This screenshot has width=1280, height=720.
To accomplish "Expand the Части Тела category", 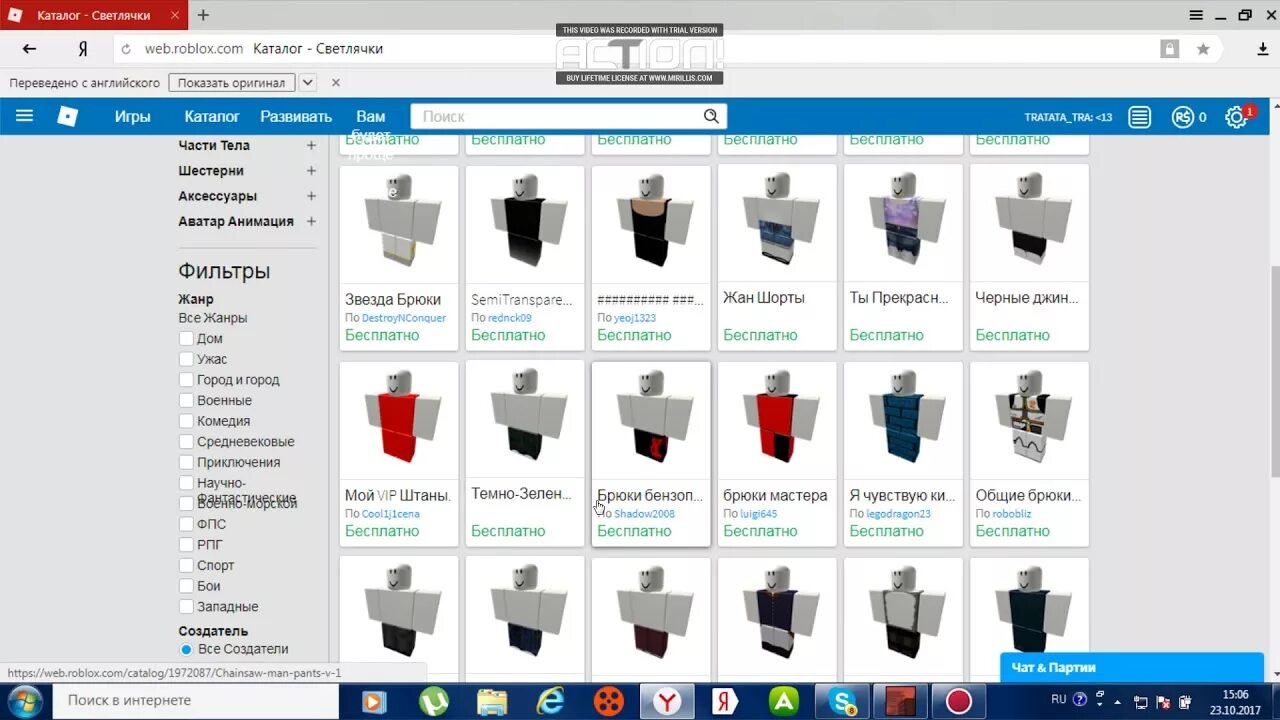I will [x=311, y=145].
